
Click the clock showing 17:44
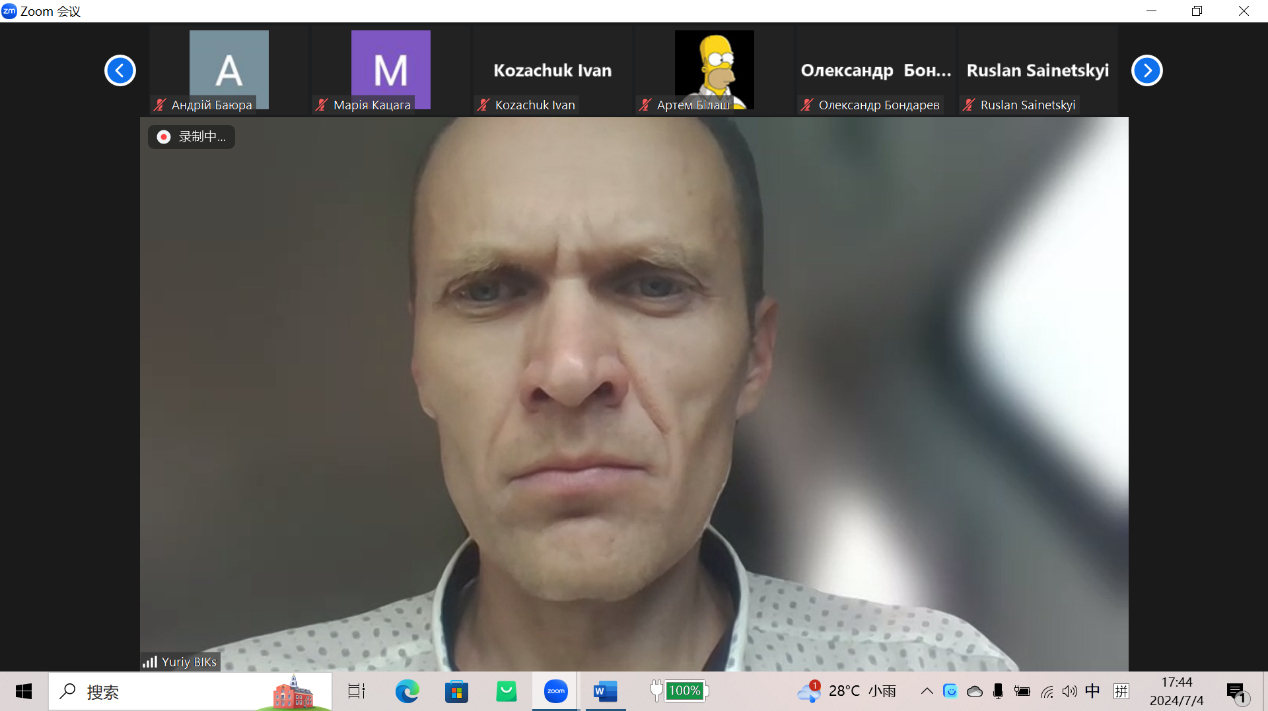pyautogui.click(x=1176, y=691)
